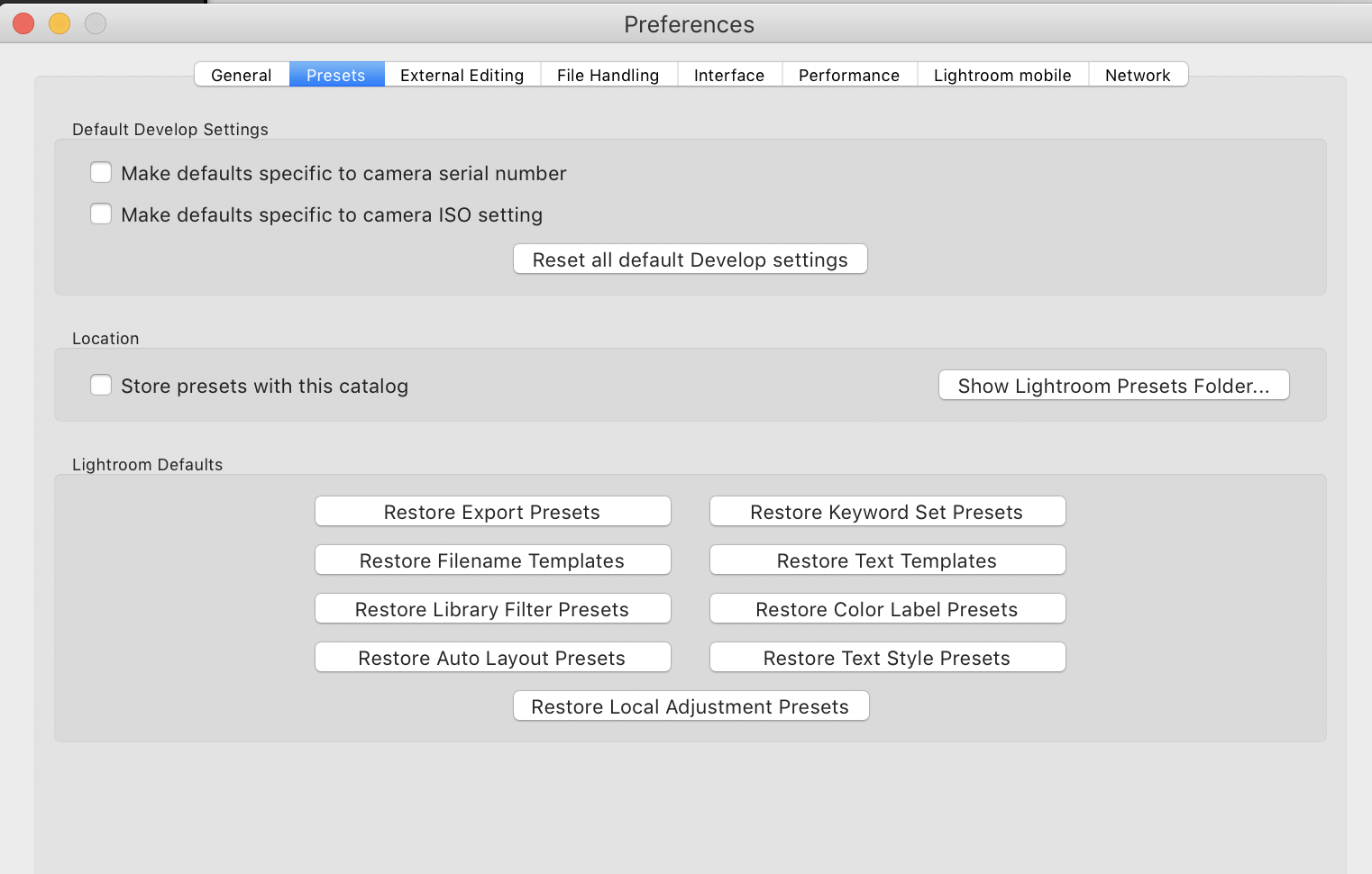Click Show Lightroom Presets Folder button

1114,386
